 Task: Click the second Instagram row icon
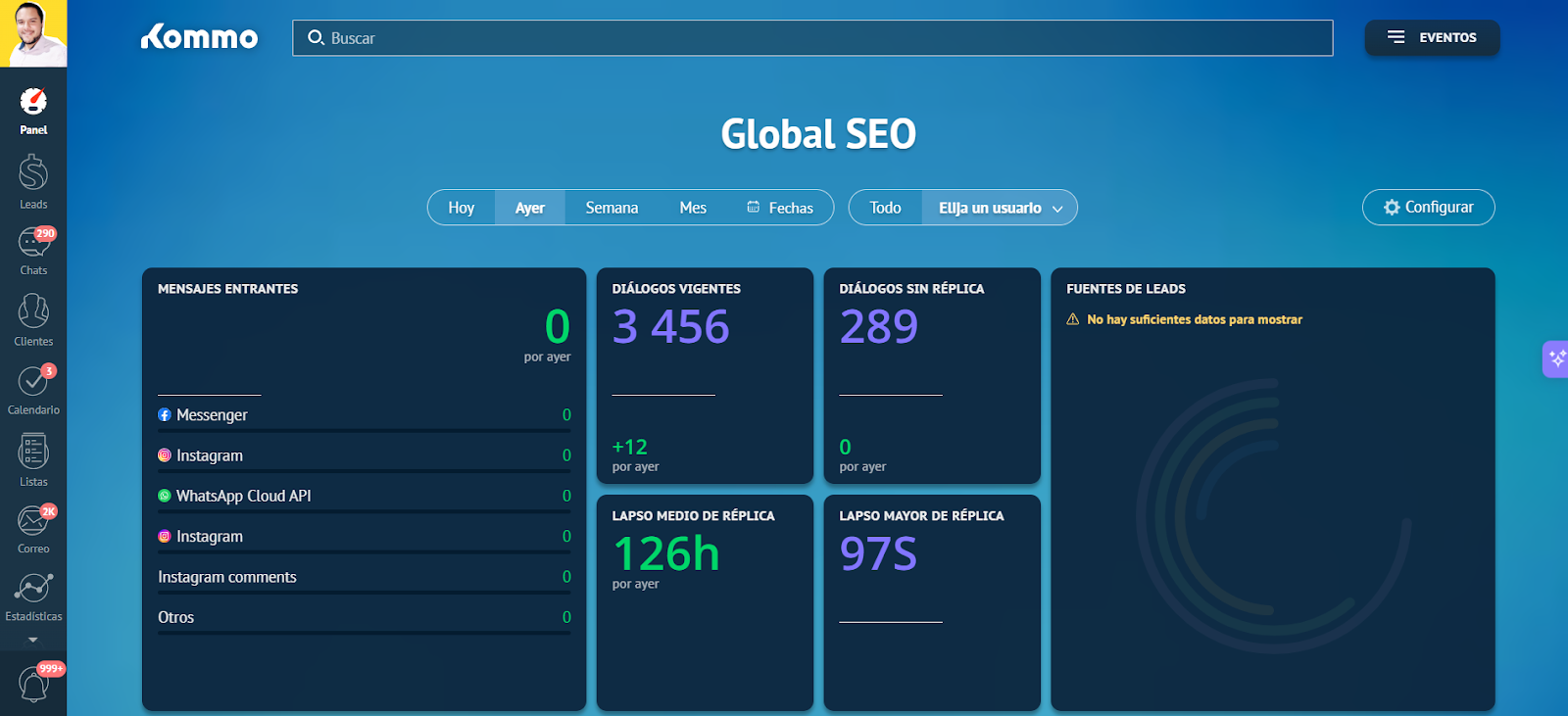(165, 537)
